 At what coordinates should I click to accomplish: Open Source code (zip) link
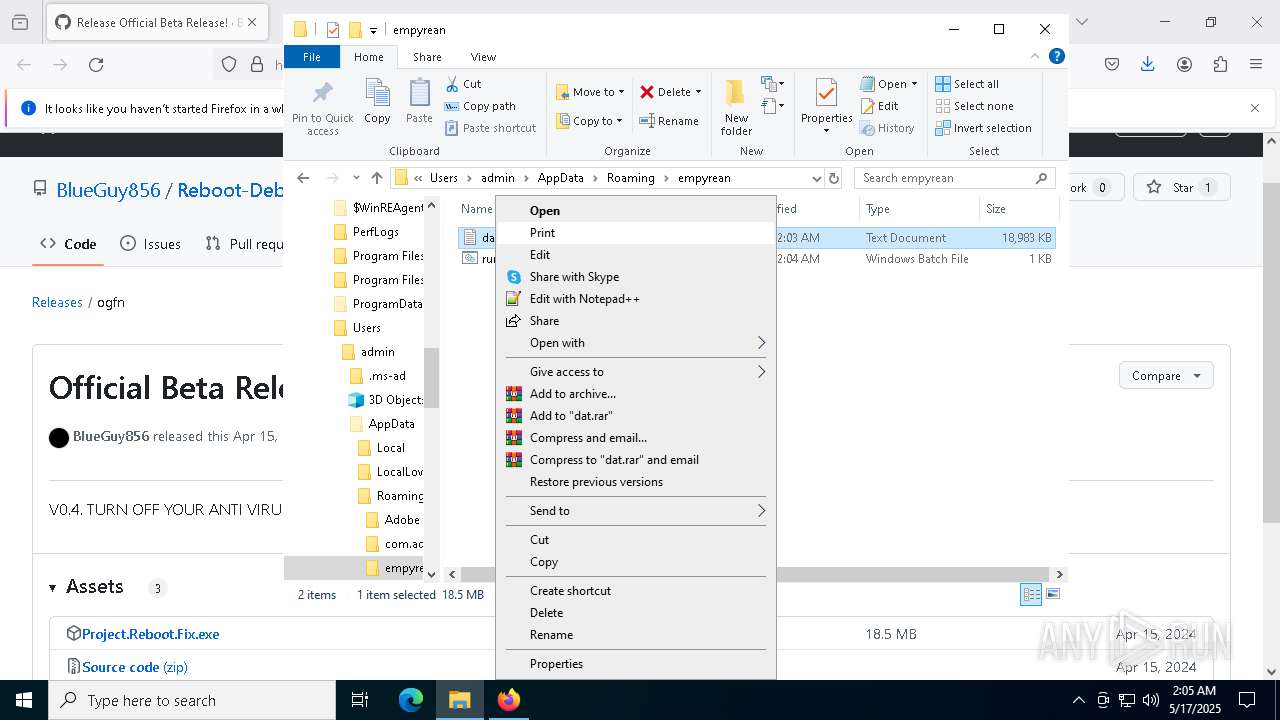click(x=134, y=667)
